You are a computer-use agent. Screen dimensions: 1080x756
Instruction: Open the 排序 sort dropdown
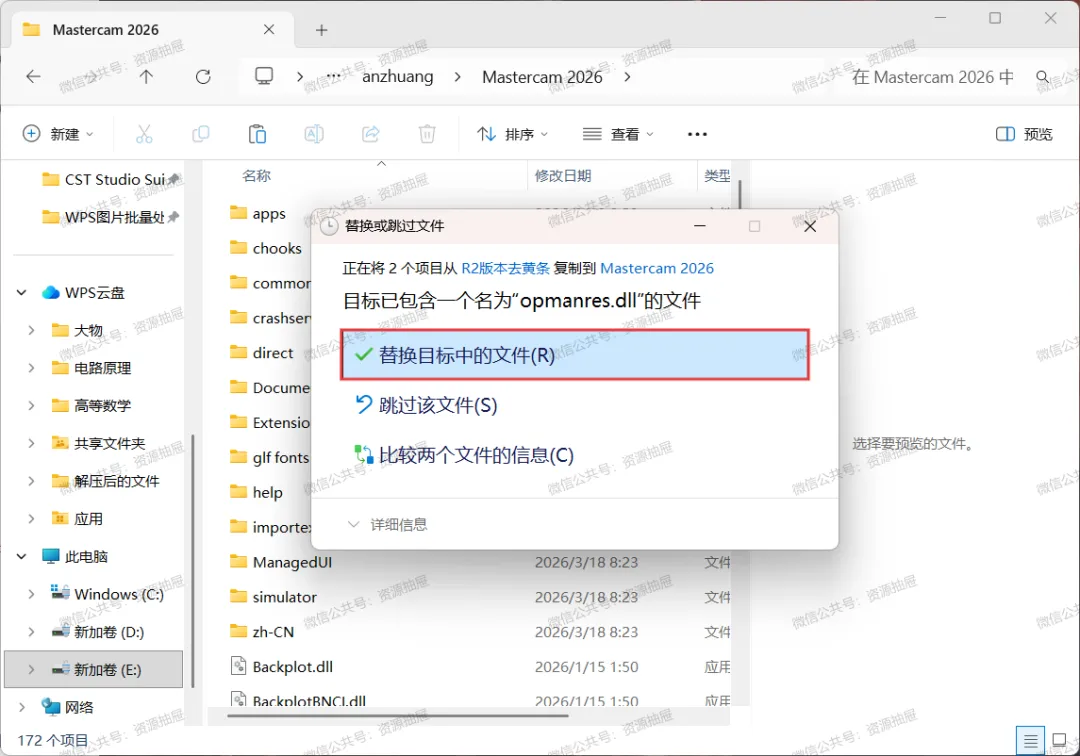[x=512, y=134]
